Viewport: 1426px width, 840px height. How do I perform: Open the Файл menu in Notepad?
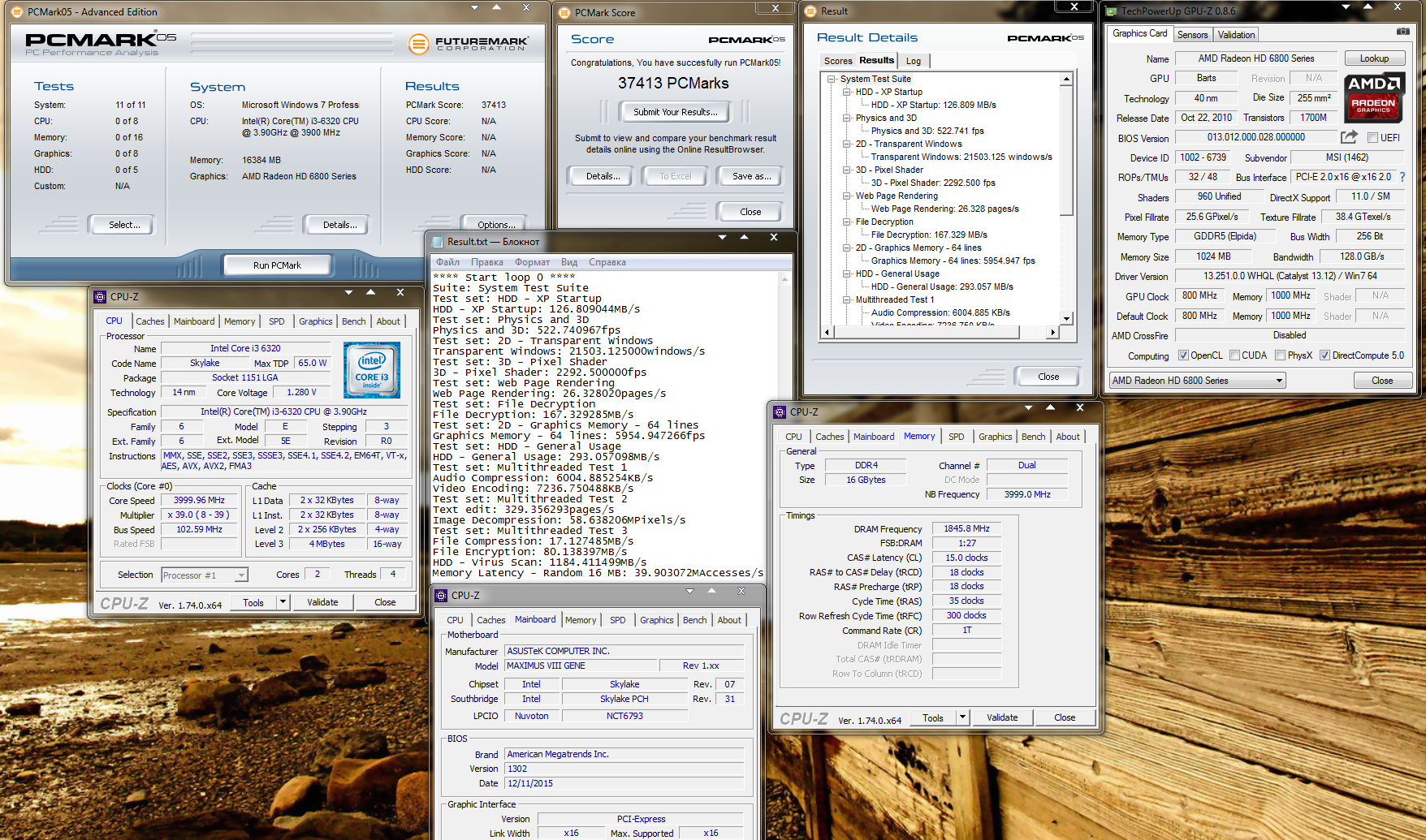click(x=447, y=262)
